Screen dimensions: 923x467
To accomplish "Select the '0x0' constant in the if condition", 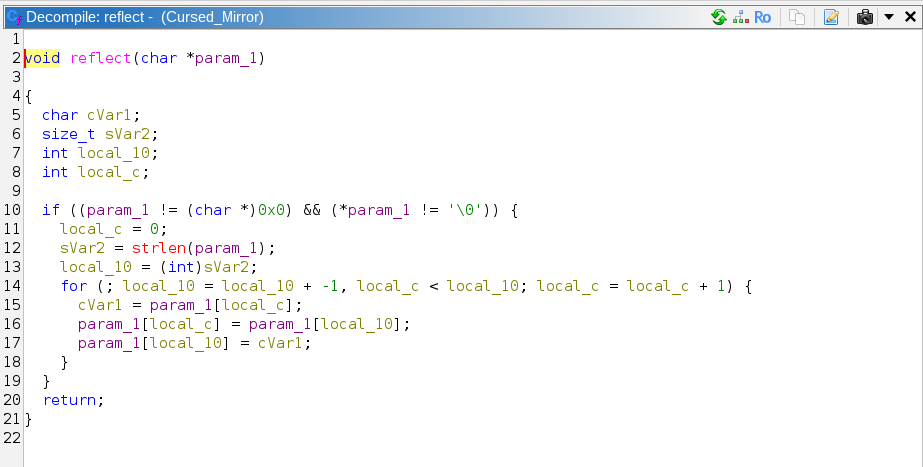I will [271, 210].
